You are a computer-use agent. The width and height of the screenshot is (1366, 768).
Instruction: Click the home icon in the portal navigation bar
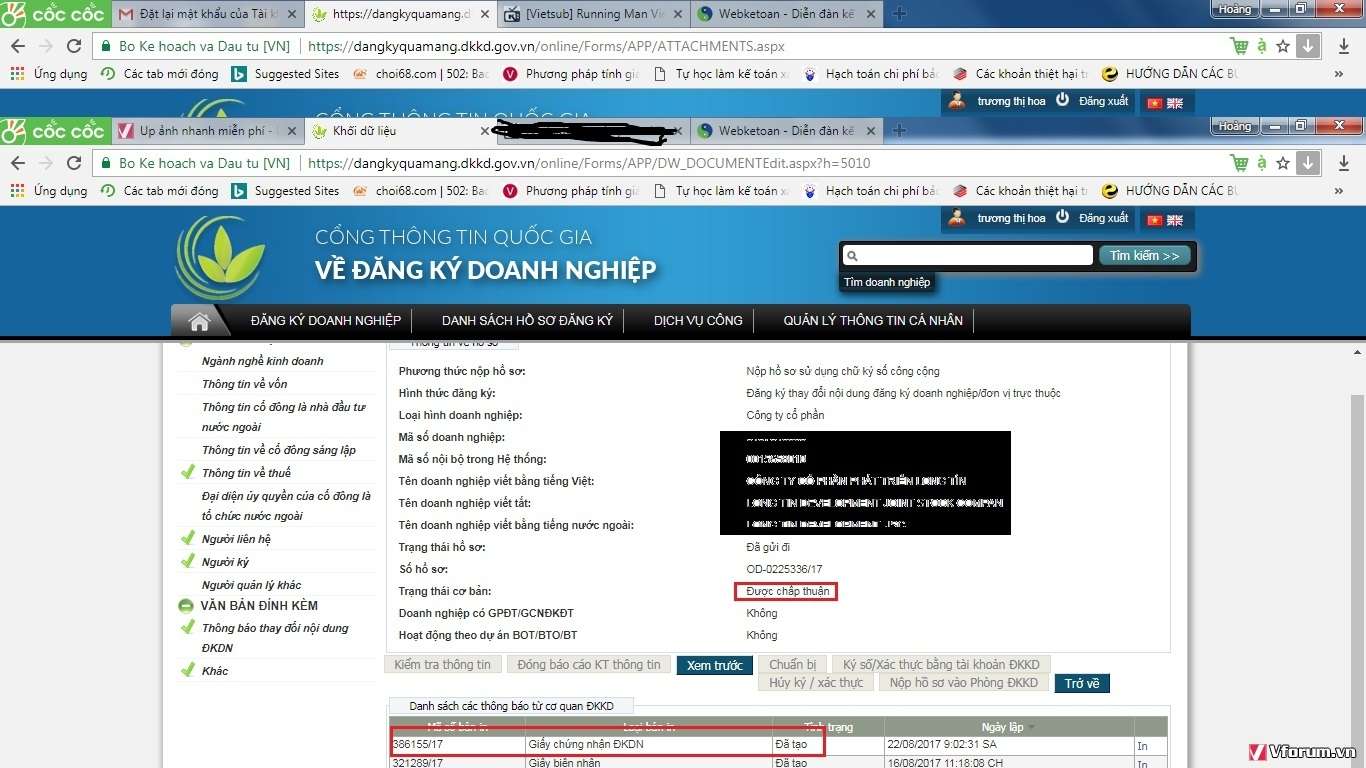coord(199,321)
